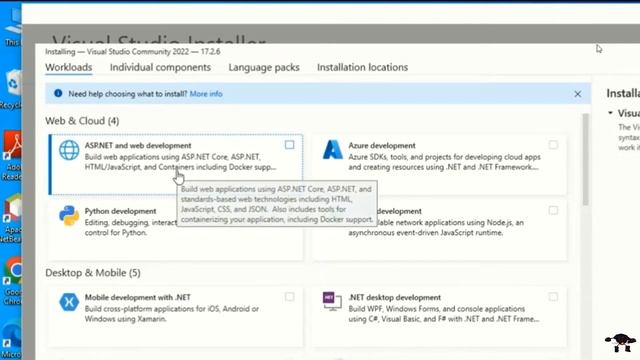This screenshot has height=360, width=640.
Task: Click the Azure development title text
Action: click(382, 145)
